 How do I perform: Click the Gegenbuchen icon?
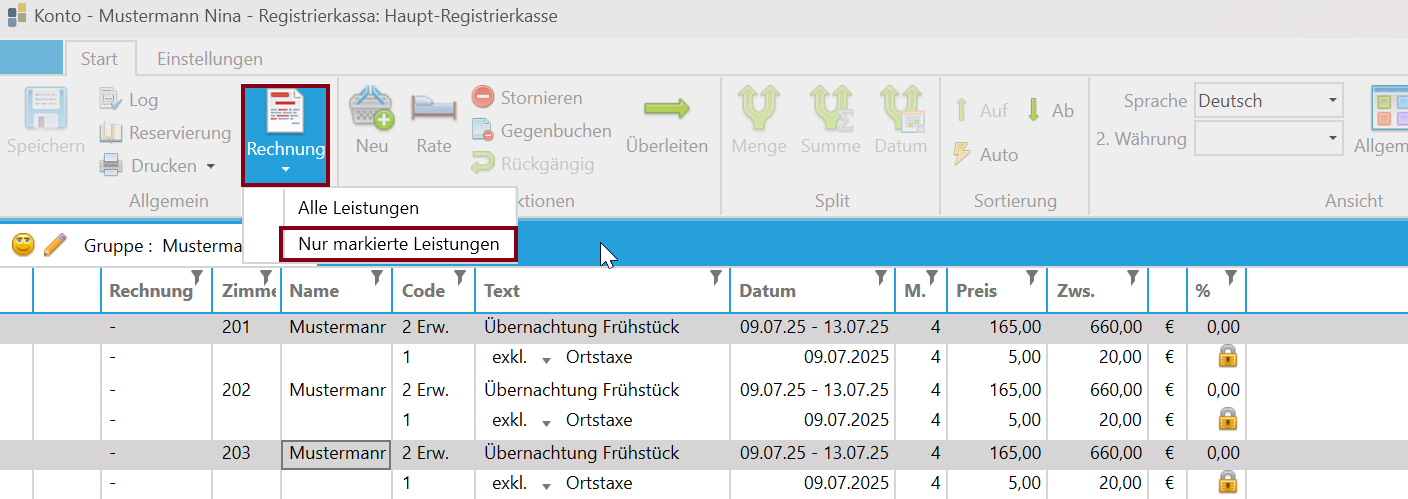[483, 131]
